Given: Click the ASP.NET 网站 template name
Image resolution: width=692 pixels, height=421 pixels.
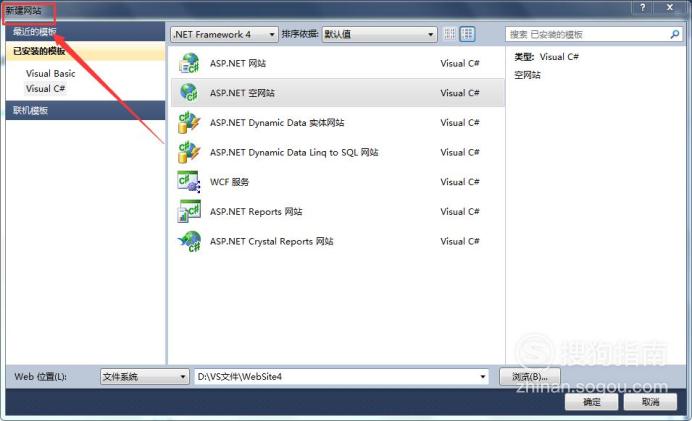Looking at the screenshot, I should tap(238, 63).
